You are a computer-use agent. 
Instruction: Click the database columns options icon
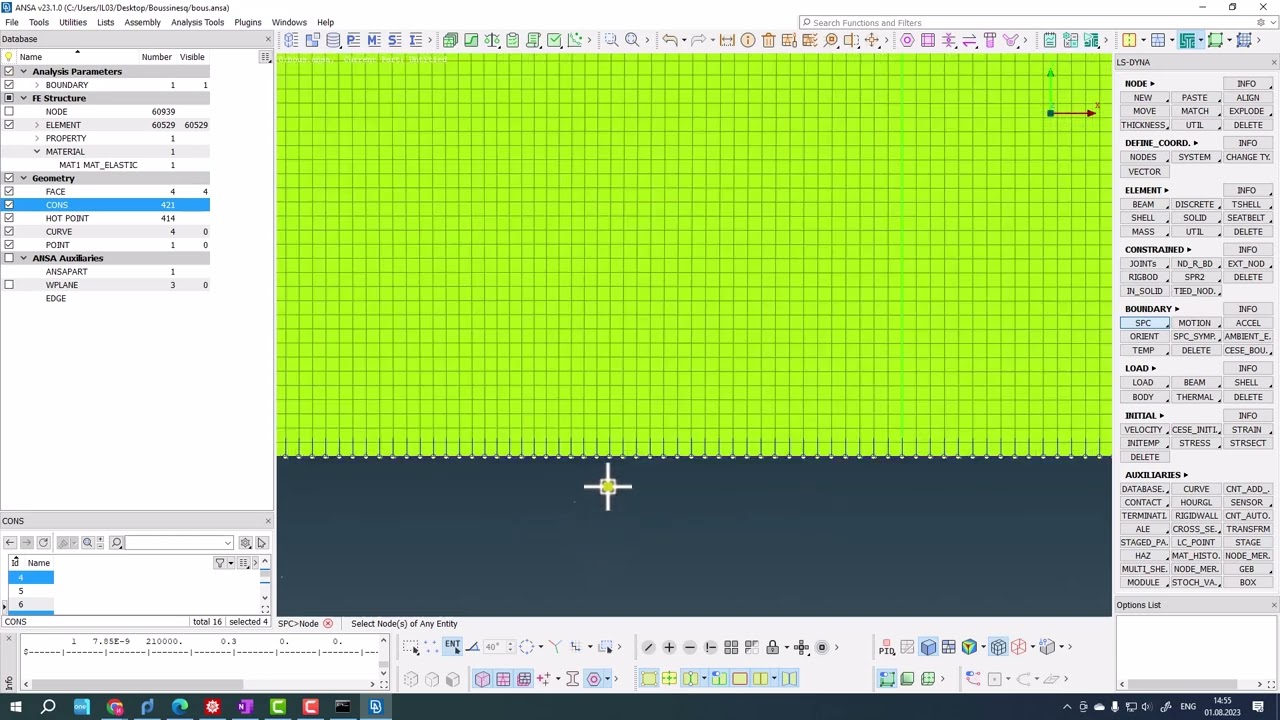click(x=265, y=57)
